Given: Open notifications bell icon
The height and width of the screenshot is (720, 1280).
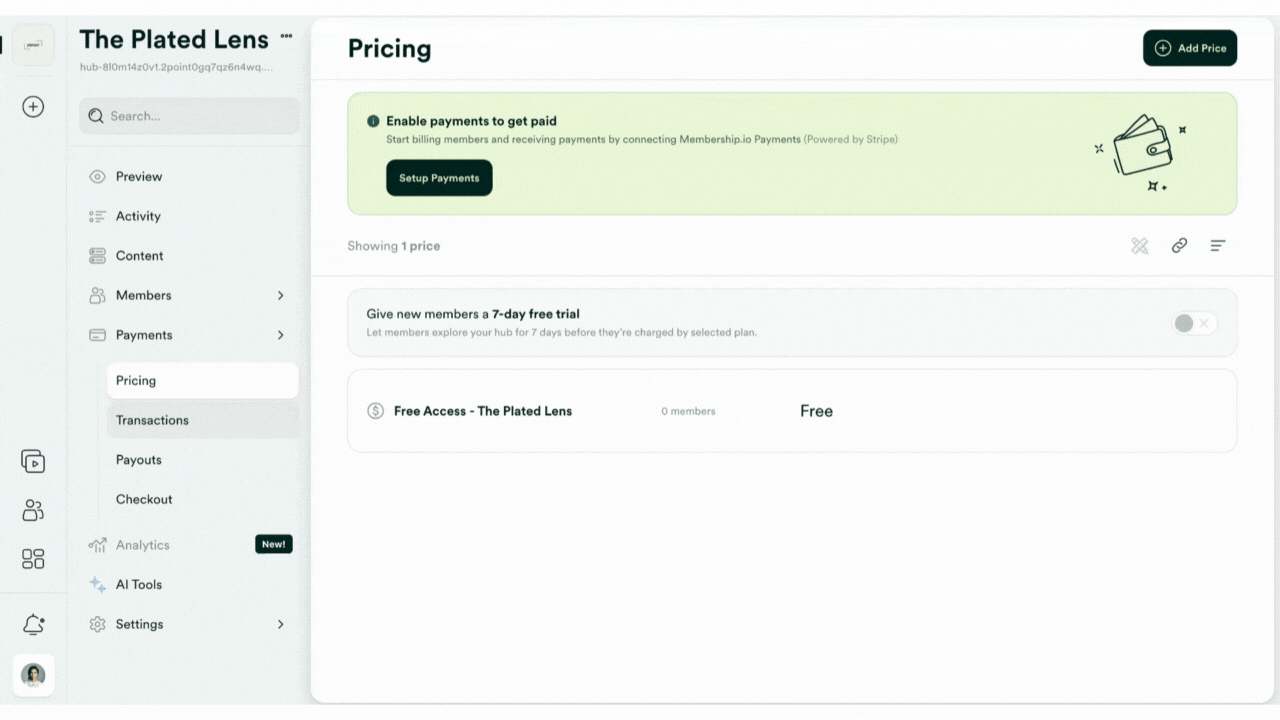Looking at the screenshot, I should pyautogui.click(x=33, y=625).
